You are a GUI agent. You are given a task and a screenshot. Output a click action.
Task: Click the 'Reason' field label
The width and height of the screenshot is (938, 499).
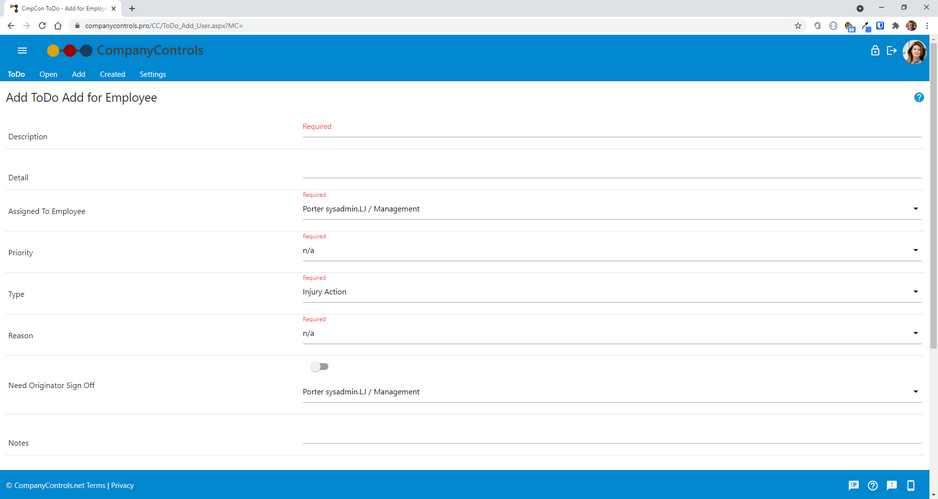pyautogui.click(x=20, y=336)
